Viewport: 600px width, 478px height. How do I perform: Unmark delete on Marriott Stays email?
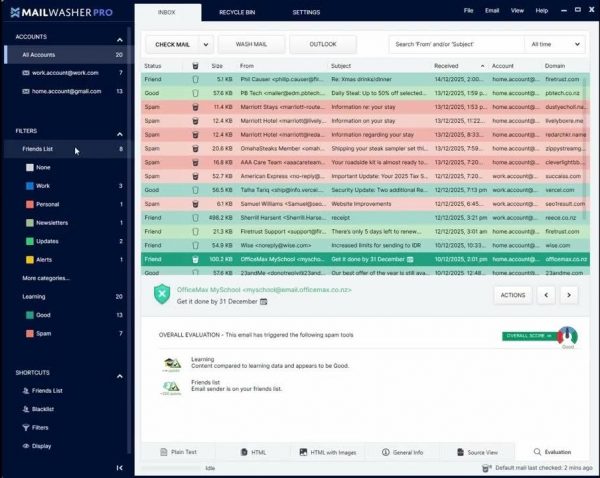pos(195,107)
